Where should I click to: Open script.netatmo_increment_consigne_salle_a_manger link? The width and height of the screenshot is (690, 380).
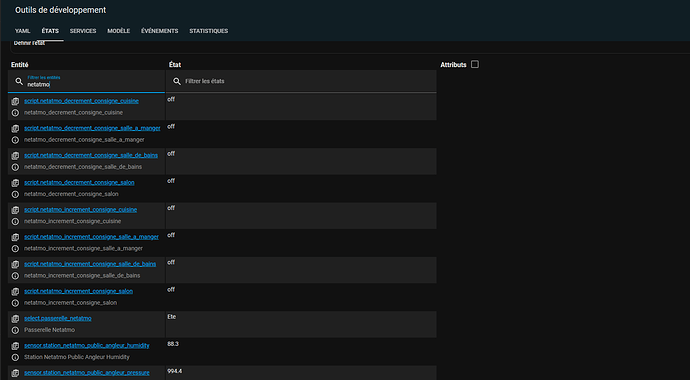click(x=92, y=237)
